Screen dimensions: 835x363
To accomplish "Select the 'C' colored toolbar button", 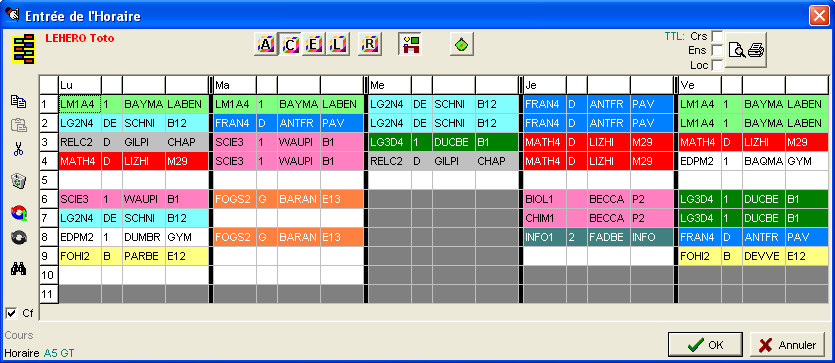I will point(290,45).
